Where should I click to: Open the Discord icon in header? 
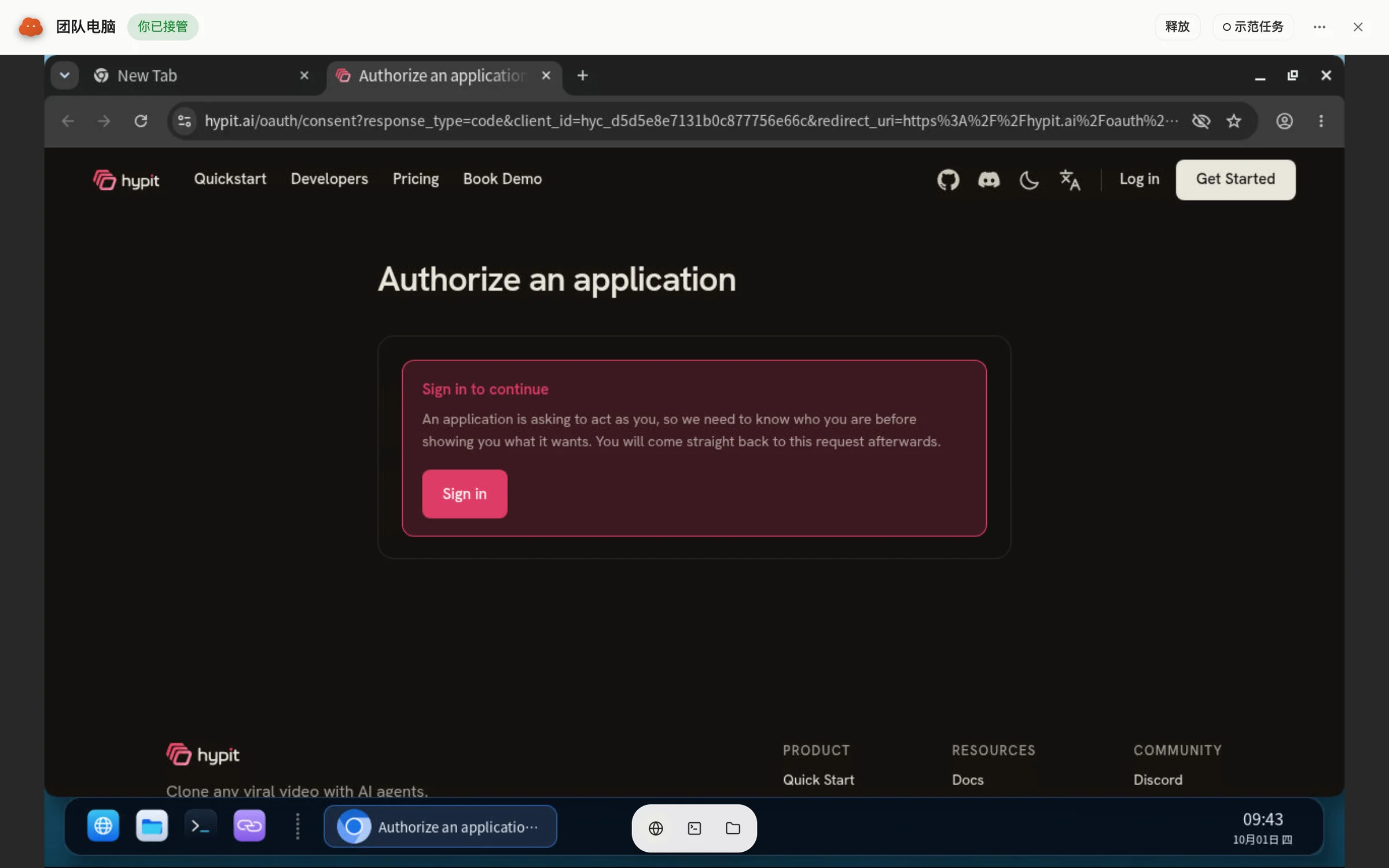point(989,180)
